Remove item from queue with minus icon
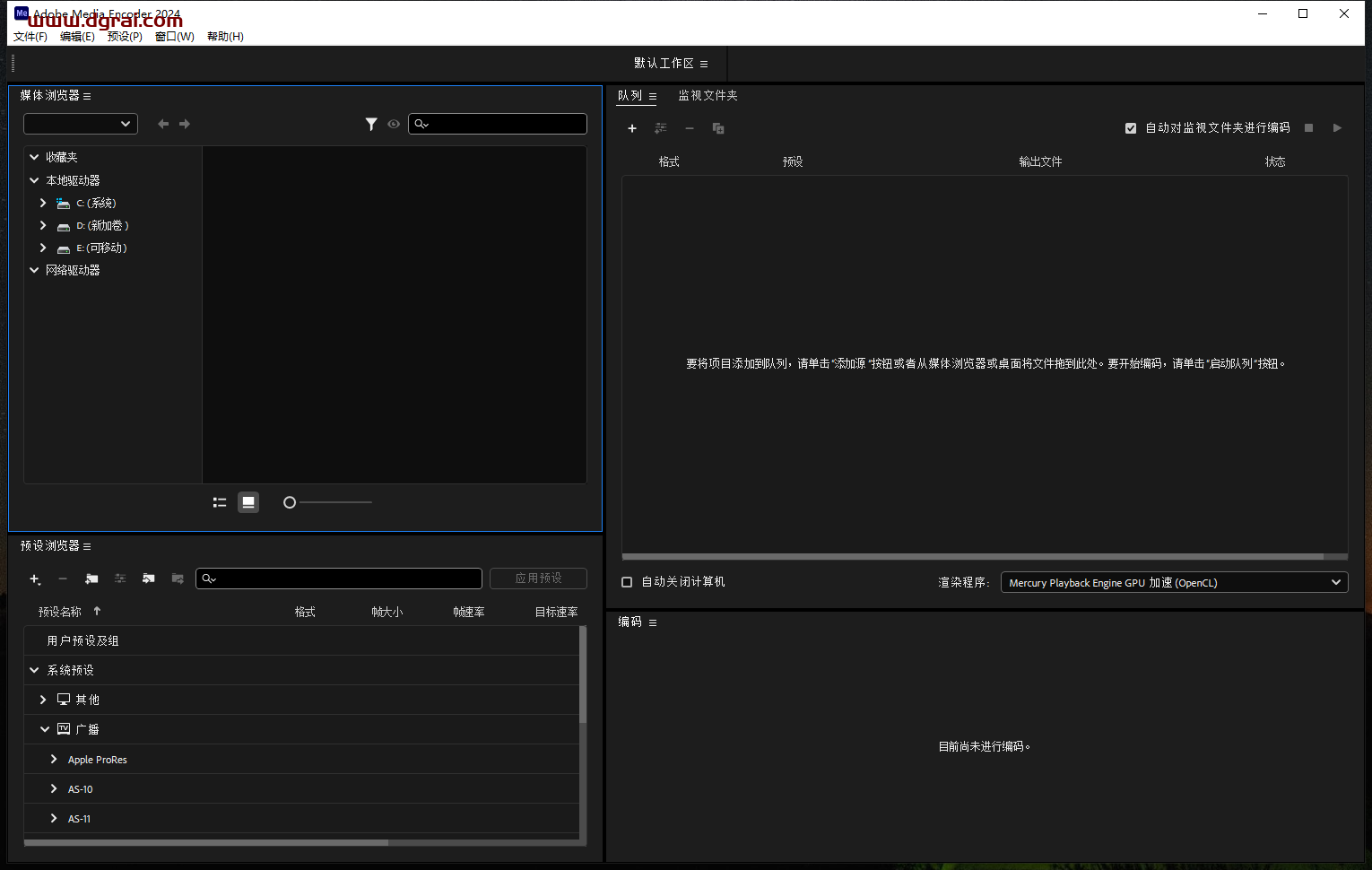1372x870 pixels. coord(690,128)
